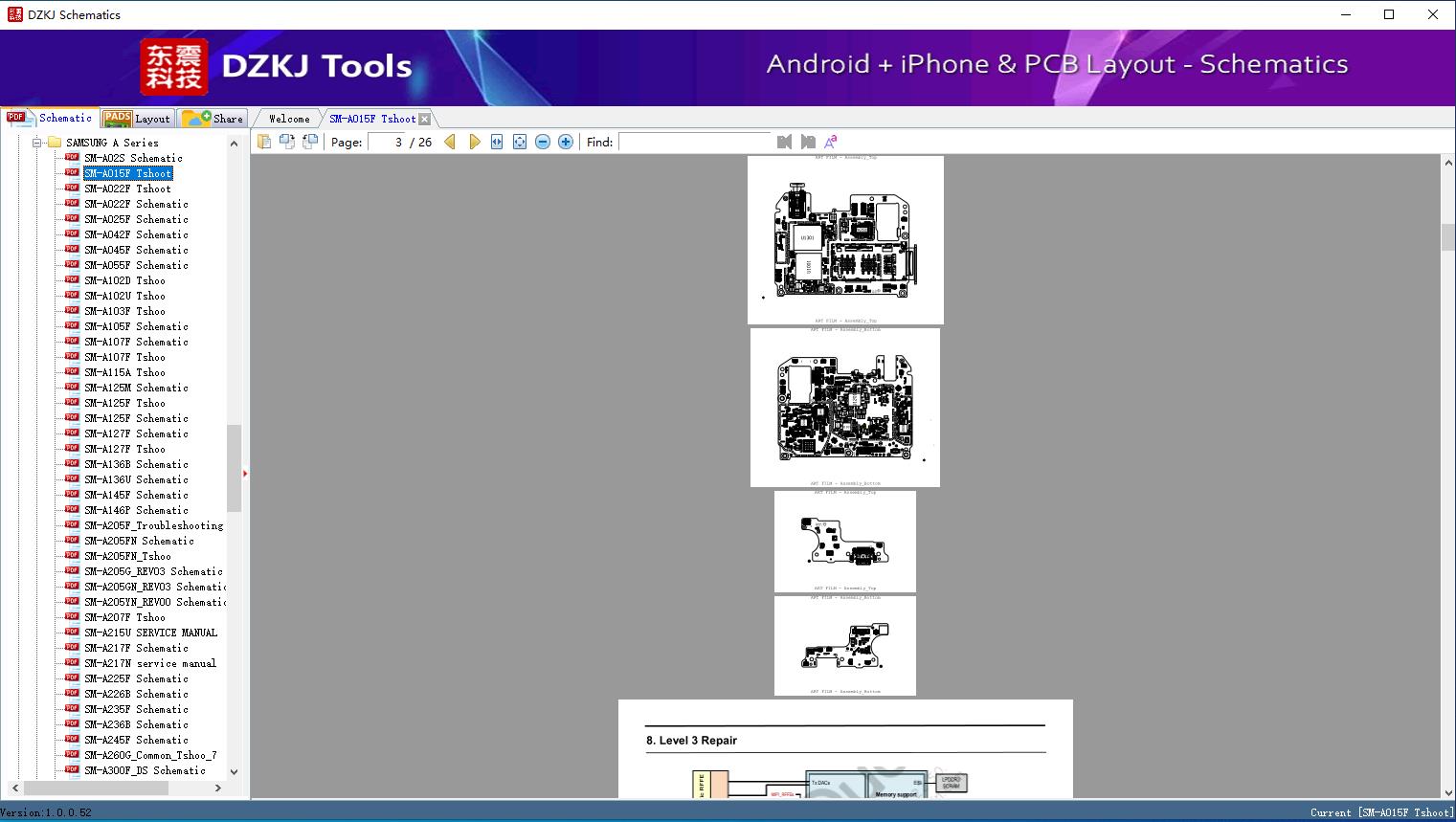Toggle the match case Aa icon

click(x=831, y=142)
